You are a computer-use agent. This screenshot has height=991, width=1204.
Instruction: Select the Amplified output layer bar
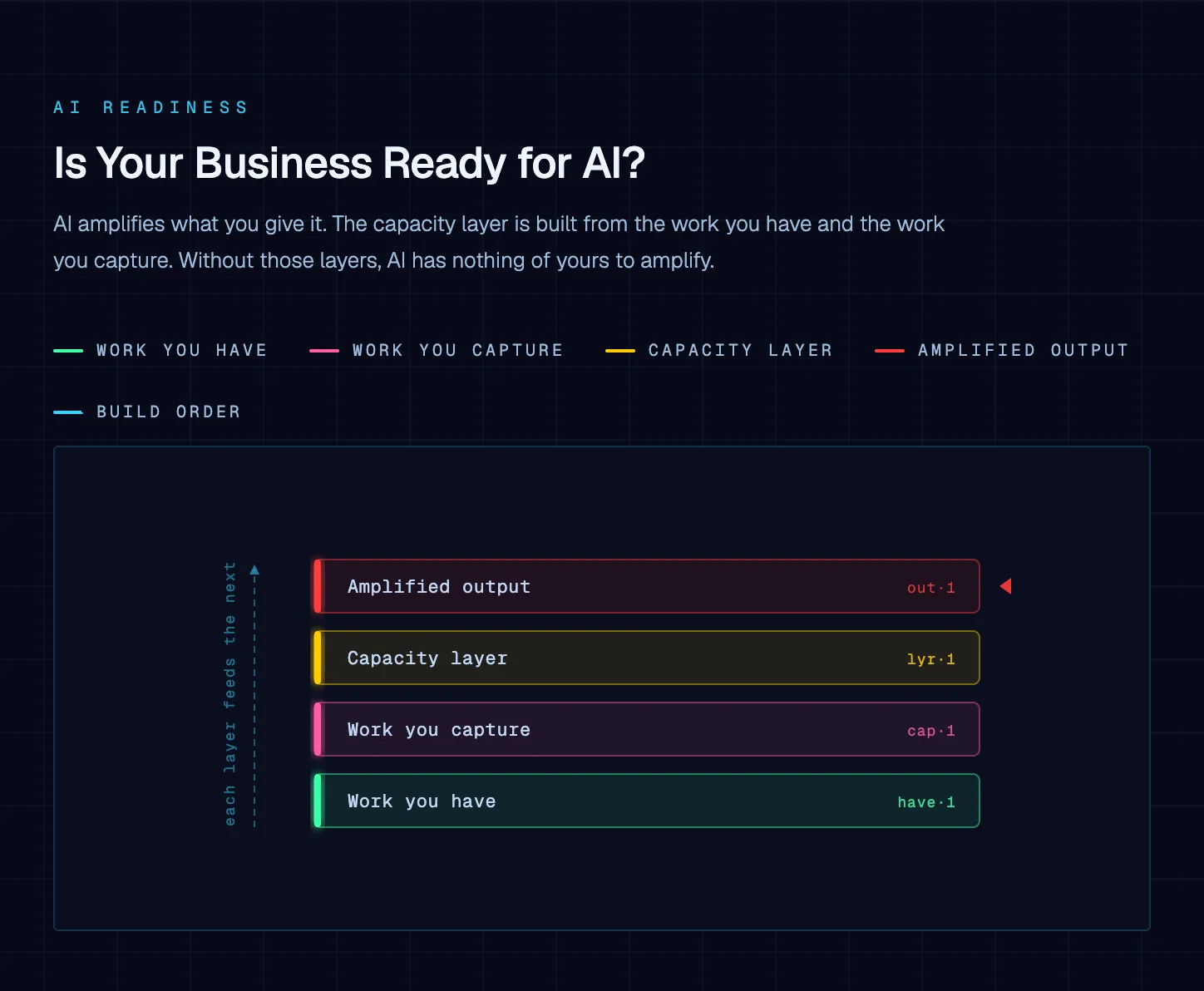click(x=646, y=586)
